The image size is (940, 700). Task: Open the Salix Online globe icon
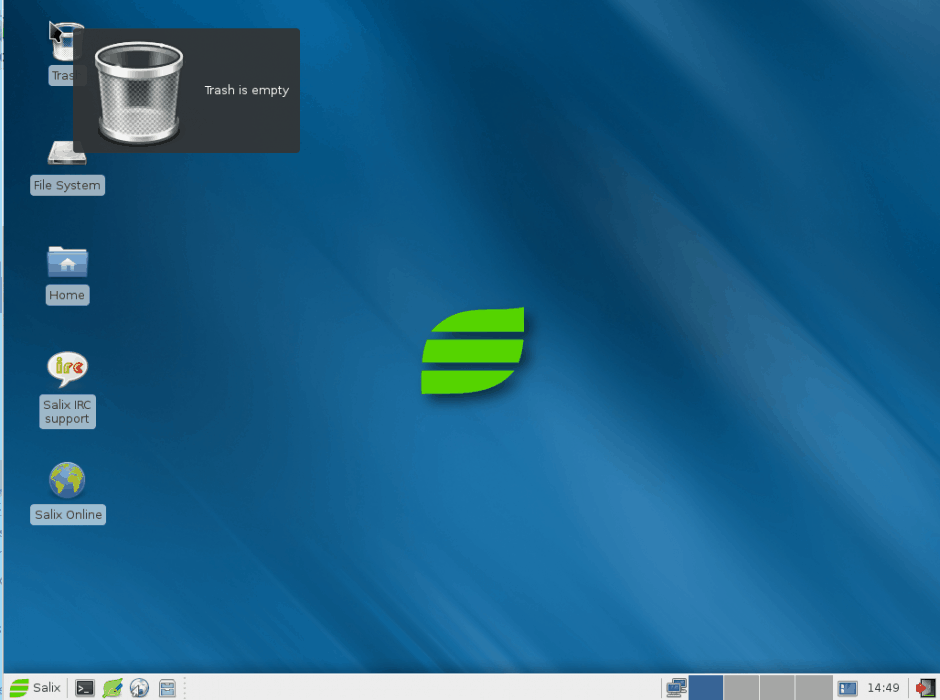(x=67, y=478)
